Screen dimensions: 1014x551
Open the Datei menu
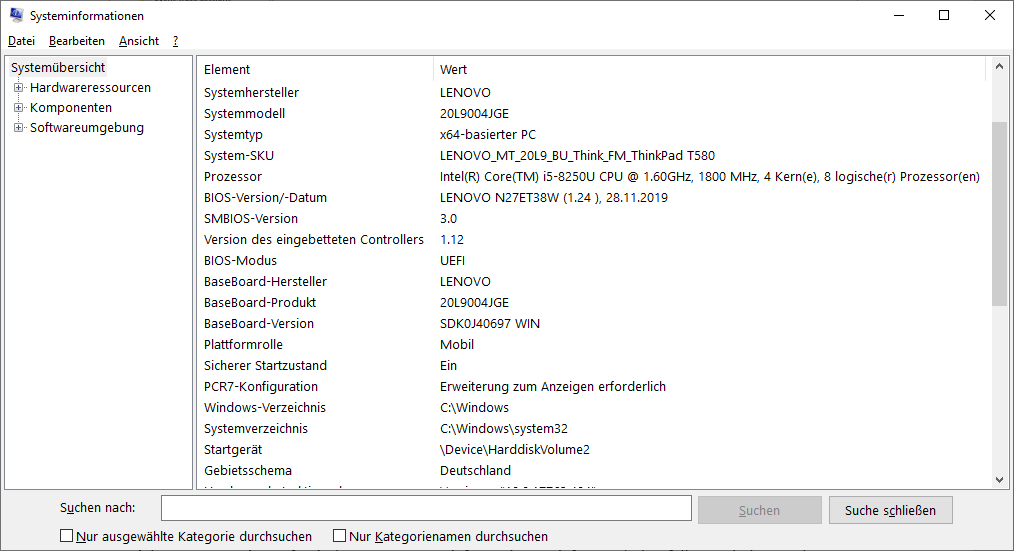[x=21, y=41]
